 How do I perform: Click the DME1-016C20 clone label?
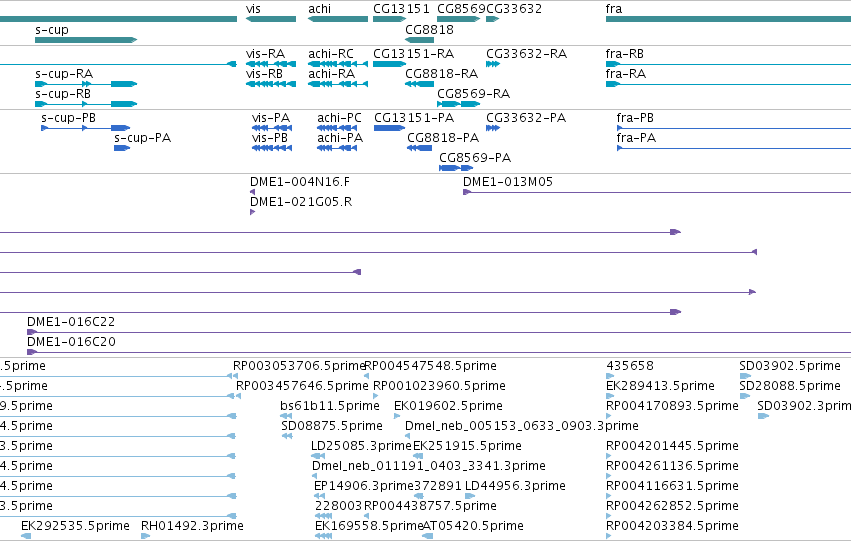pos(71,342)
